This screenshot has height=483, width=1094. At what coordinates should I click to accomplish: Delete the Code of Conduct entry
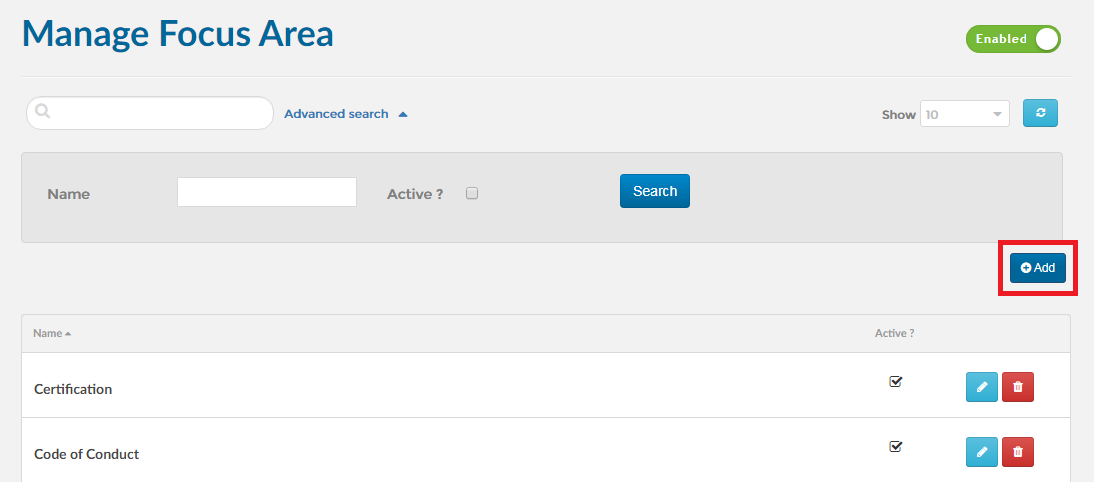(x=1018, y=452)
